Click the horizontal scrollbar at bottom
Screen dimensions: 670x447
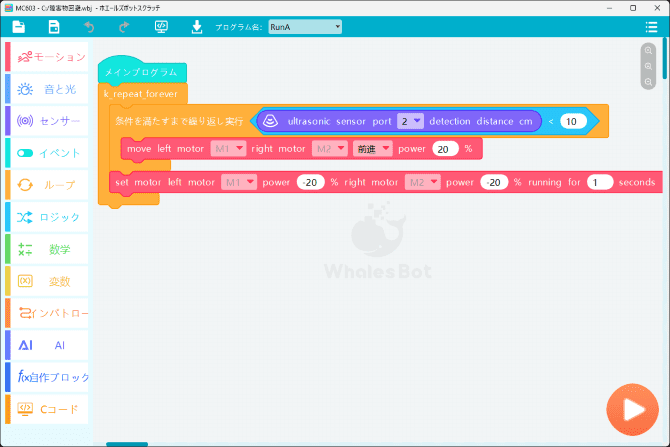(127, 444)
